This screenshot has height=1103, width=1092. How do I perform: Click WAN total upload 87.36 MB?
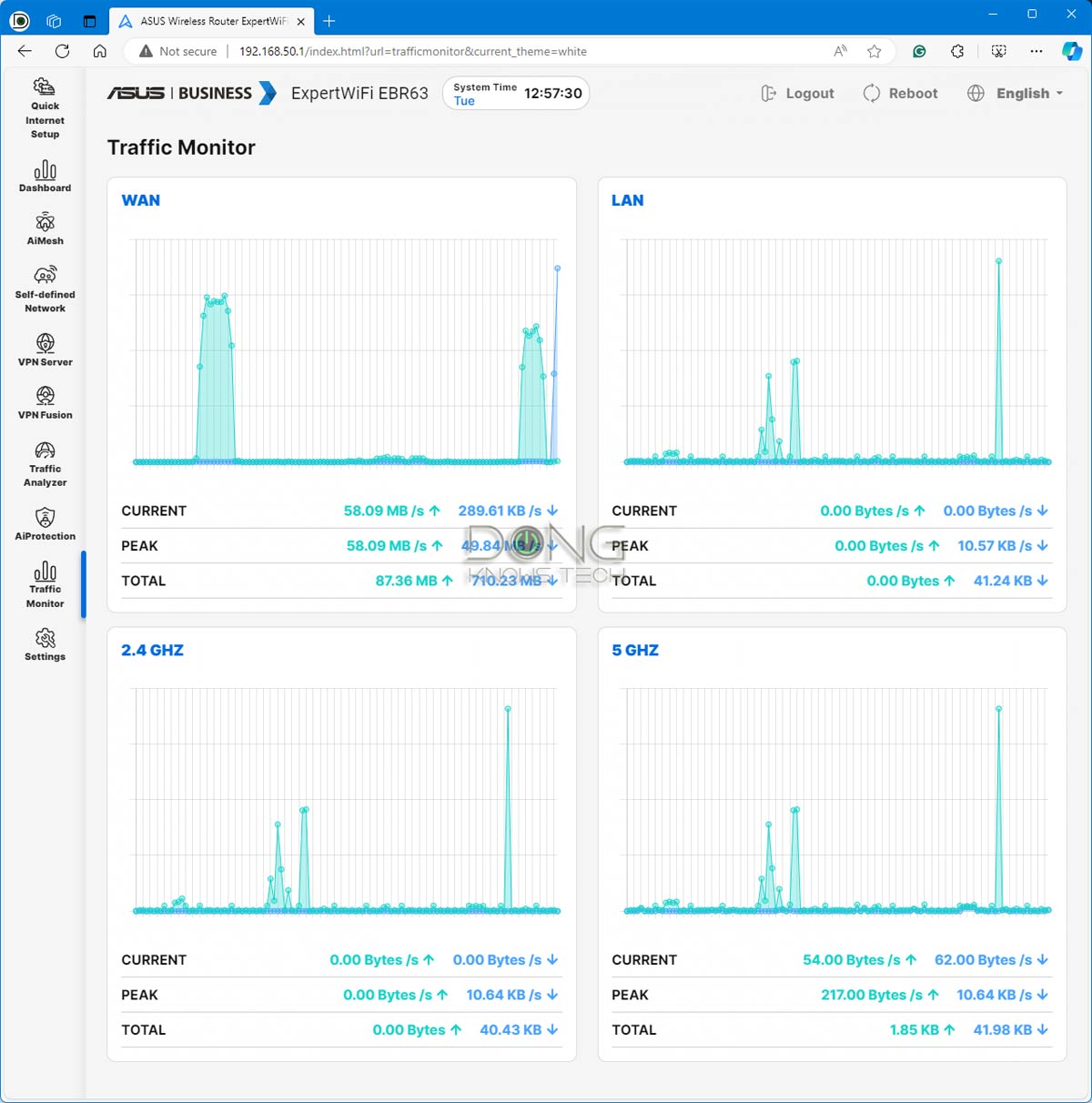coord(414,581)
